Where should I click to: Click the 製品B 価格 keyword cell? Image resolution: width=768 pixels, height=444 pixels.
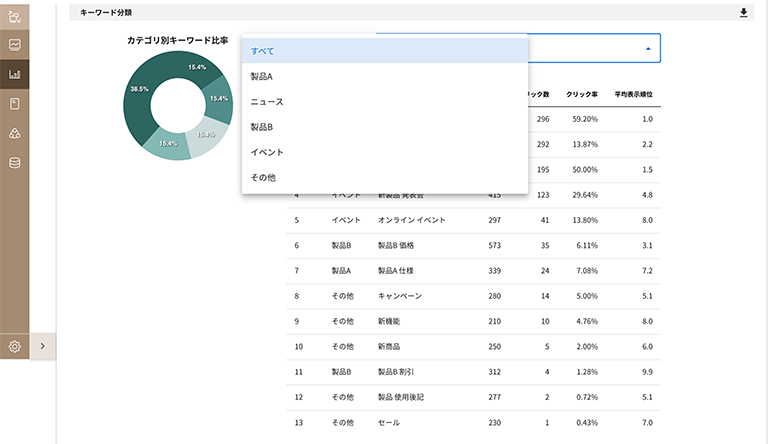[396, 246]
